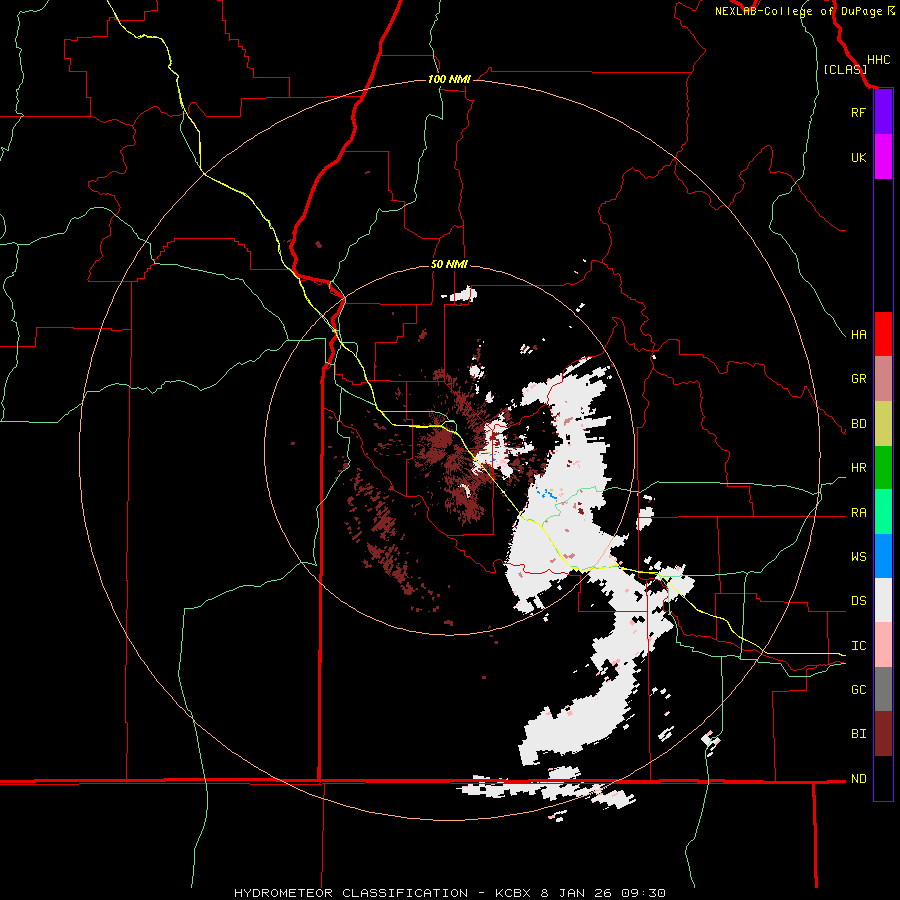Click the WS blue legend swatch
Viewport: 900px width, 900px height.
[x=883, y=556]
